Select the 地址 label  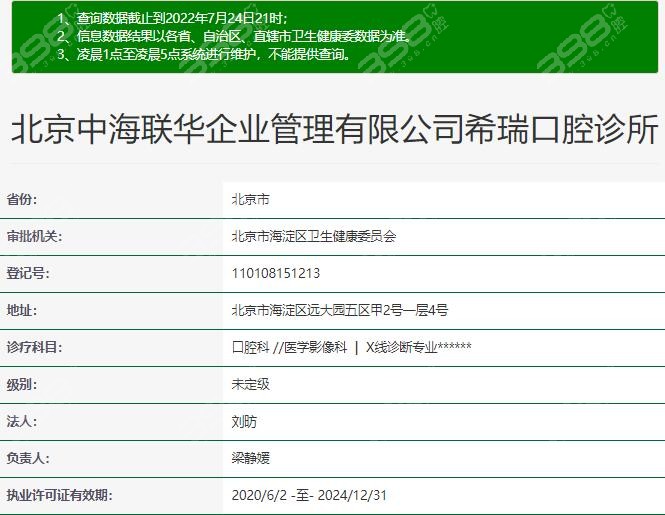[22, 311]
